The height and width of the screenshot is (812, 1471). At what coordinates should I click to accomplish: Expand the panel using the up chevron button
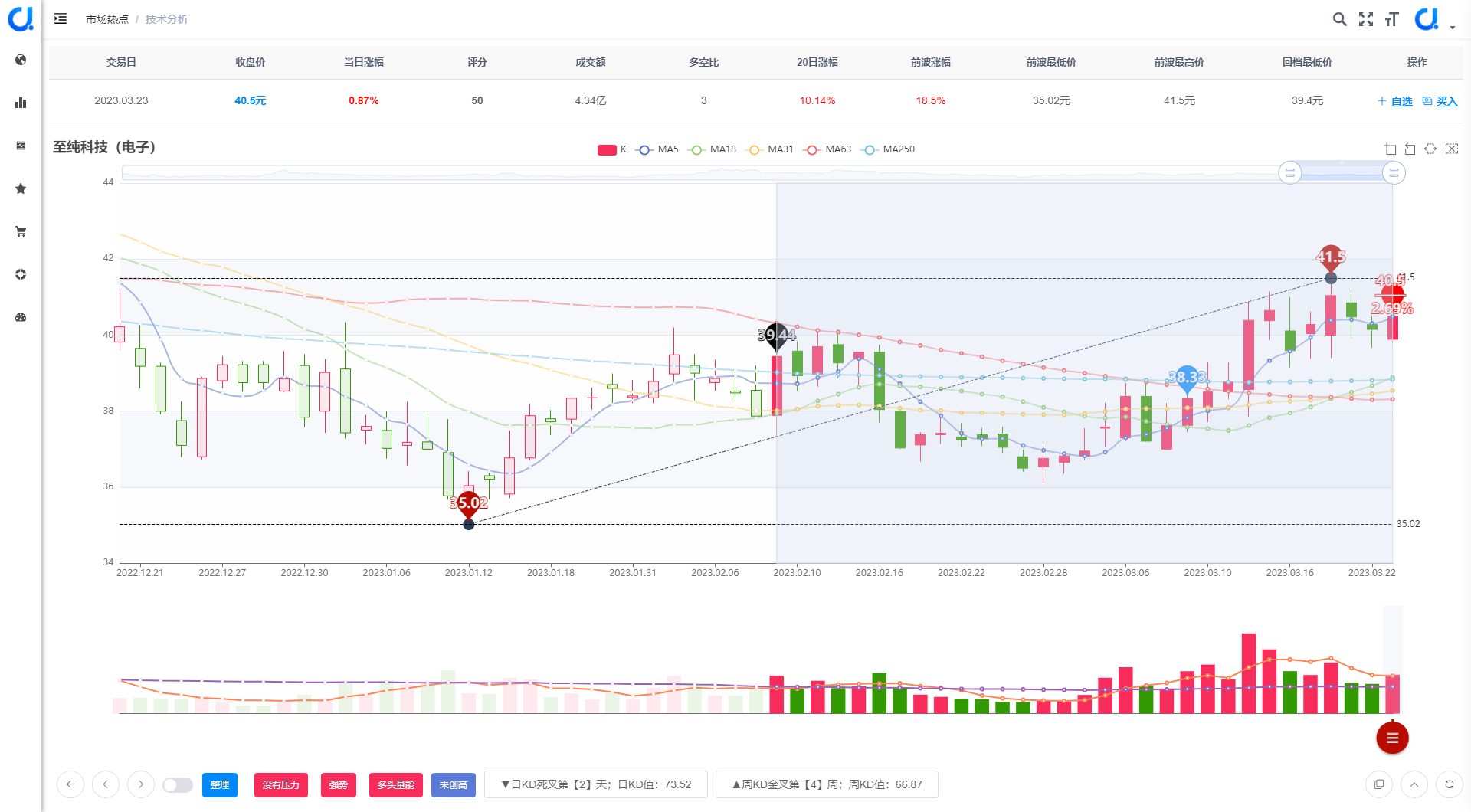[1414, 784]
